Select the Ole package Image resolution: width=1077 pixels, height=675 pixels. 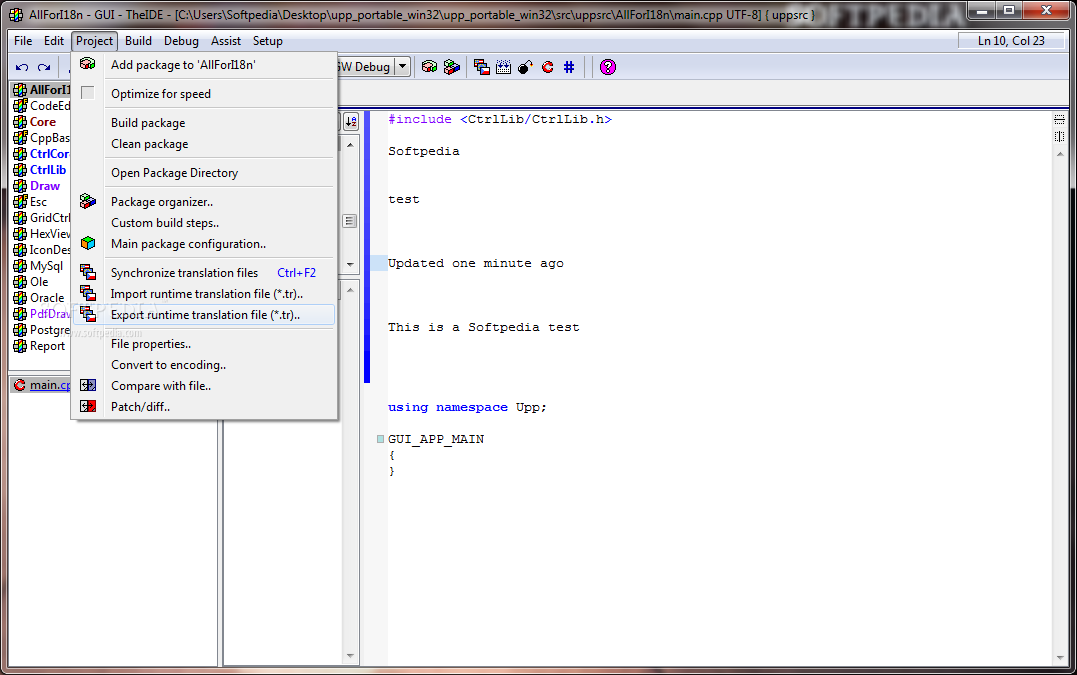[41, 282]
